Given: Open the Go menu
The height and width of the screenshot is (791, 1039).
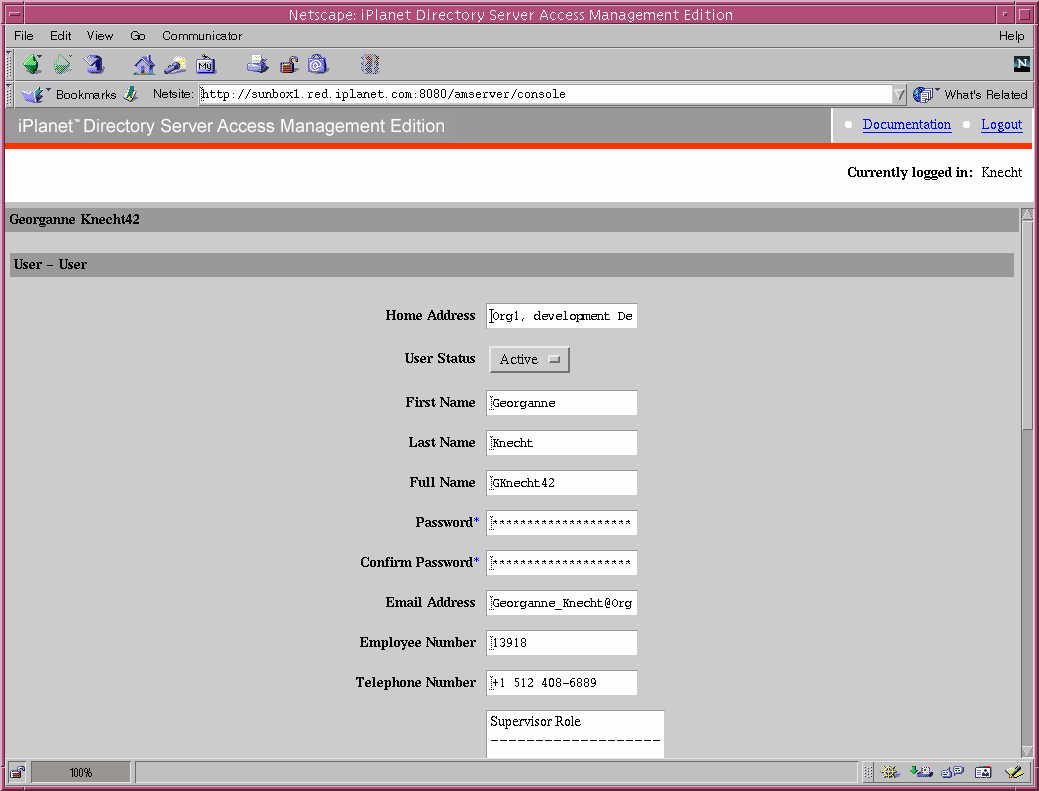Looking at the screenshot, I should tap(138, 36).
